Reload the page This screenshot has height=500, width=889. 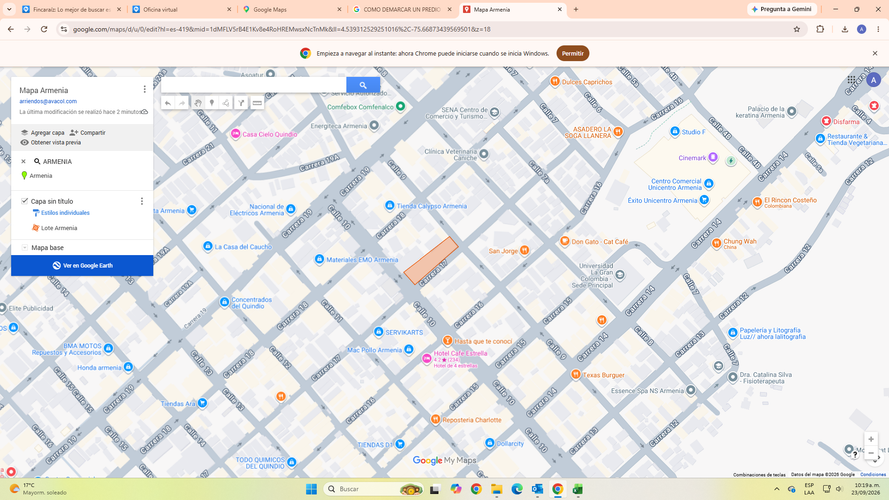pyautogui.click(x=44, y=29)
